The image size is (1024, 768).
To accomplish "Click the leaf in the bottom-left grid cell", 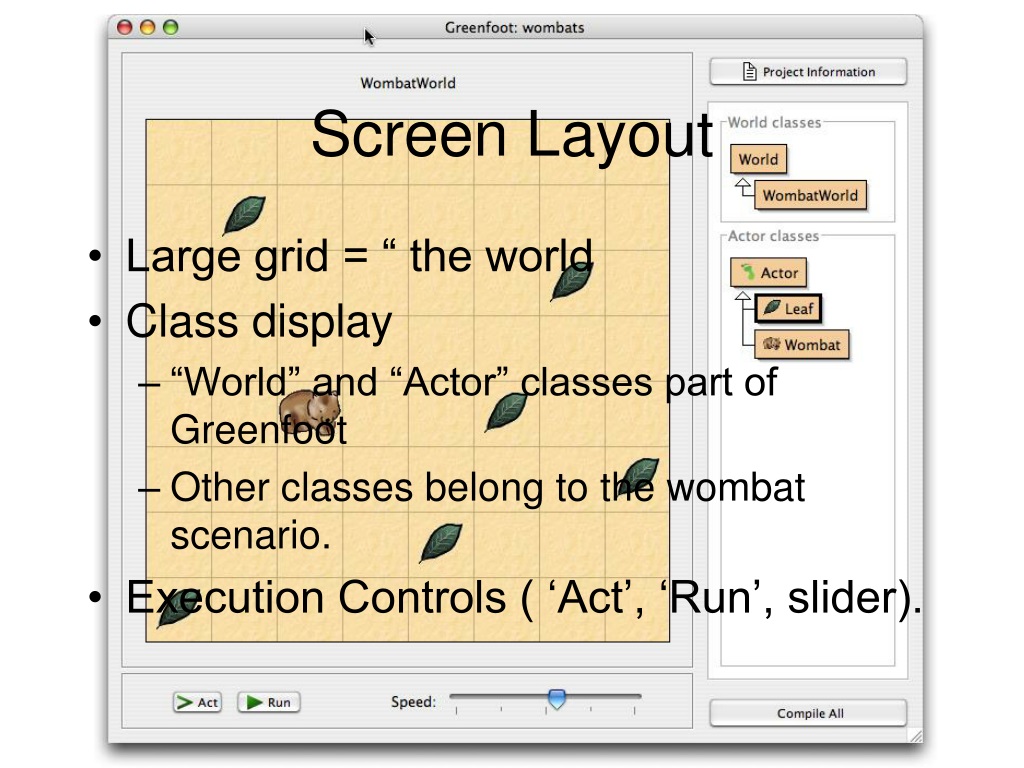I will (178, 607).
